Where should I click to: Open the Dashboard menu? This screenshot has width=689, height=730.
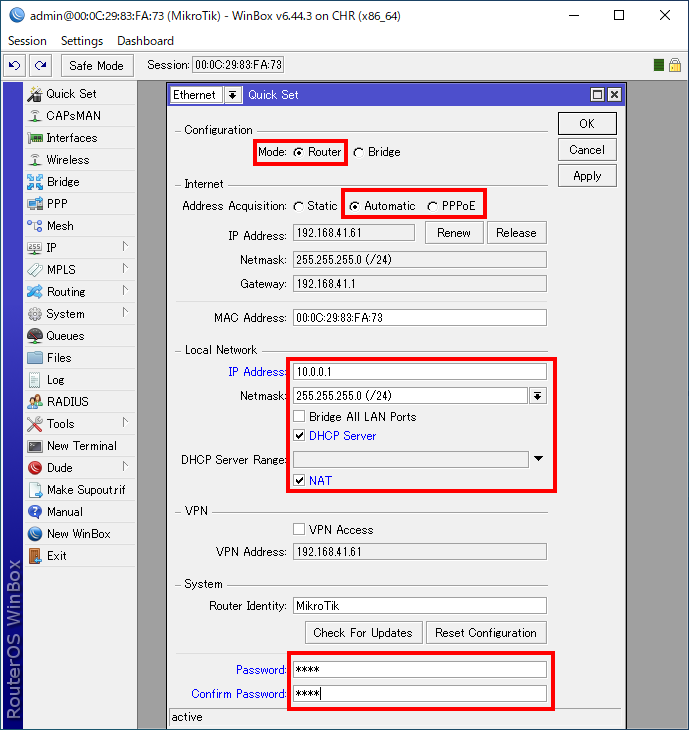coord(145,41)
